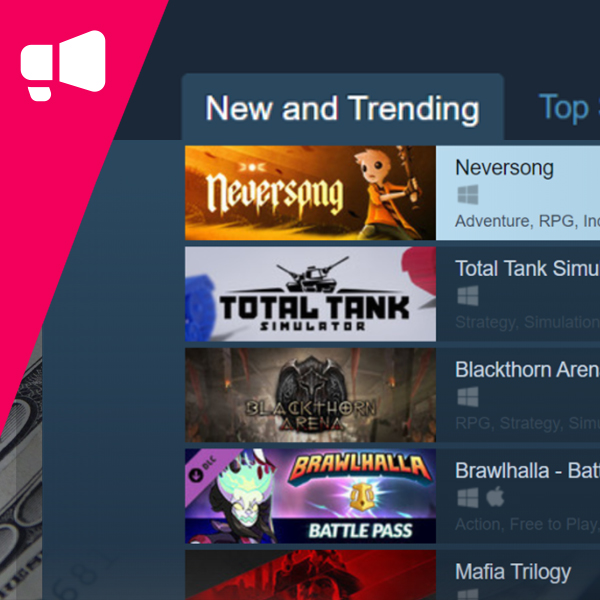Open the Neversong game title
Screen dimensions: 600x600
(504, 168)
